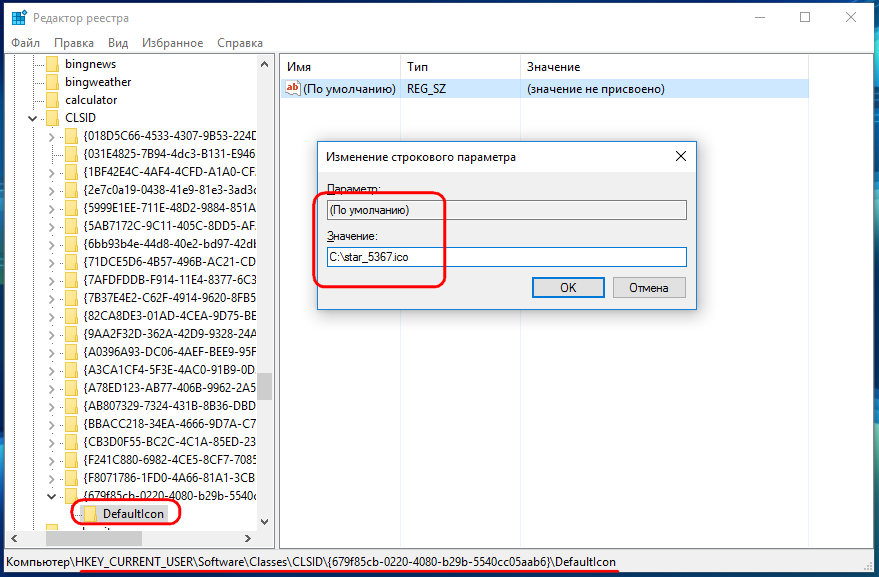This screenshot has height=577, width=879.
Task: Select the {018D5C66-4533-4307 key label
Action: (169, 136)
